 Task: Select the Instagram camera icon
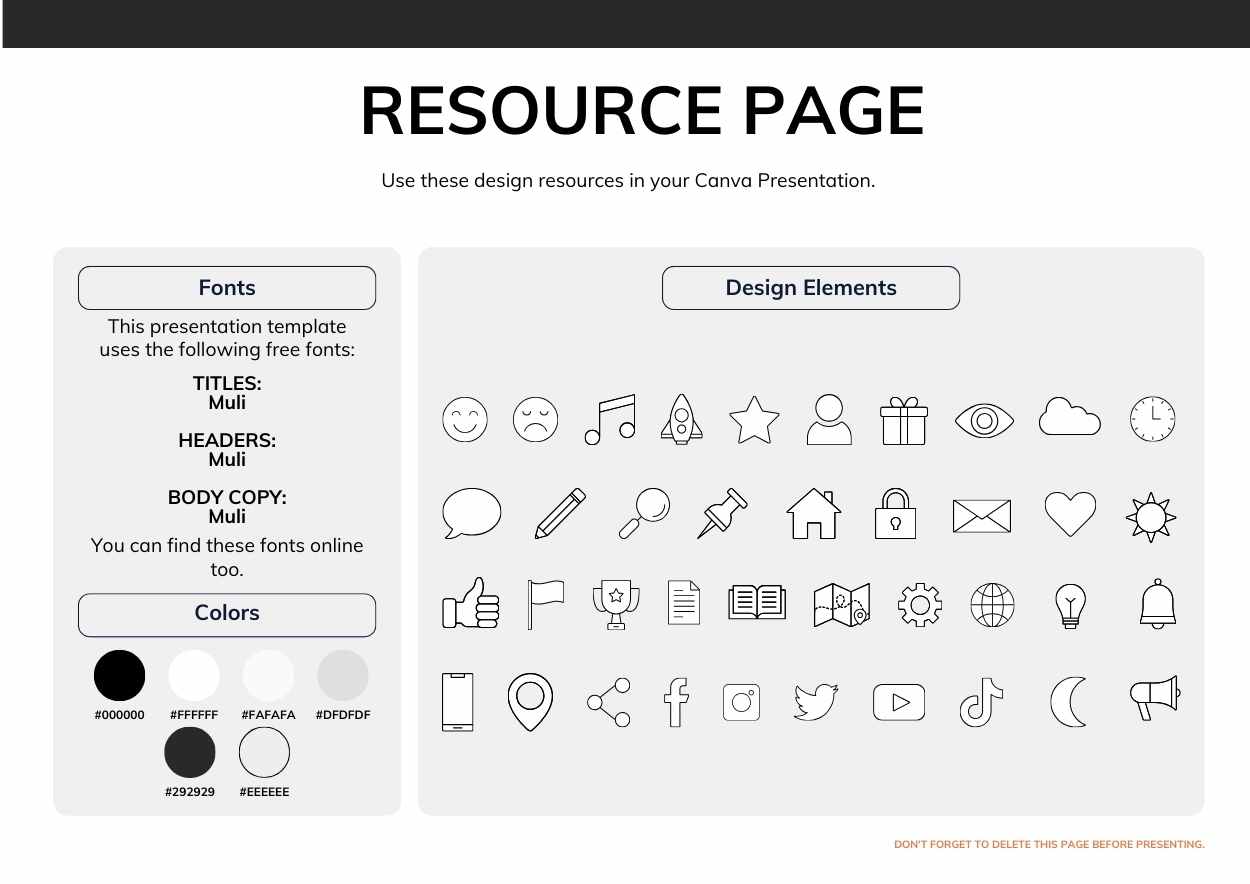(x=742, y=702)
